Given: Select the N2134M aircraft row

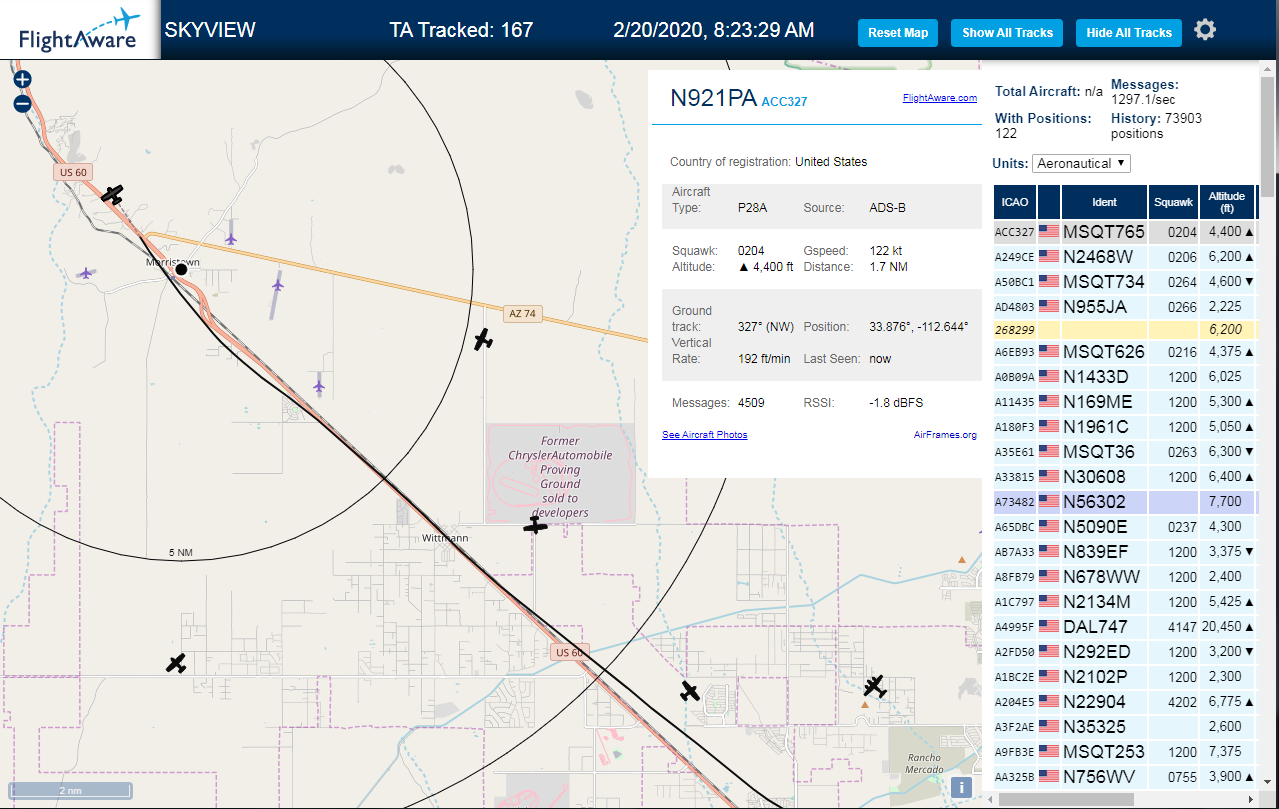Looking at the screenshot, I should point(1125,602).
